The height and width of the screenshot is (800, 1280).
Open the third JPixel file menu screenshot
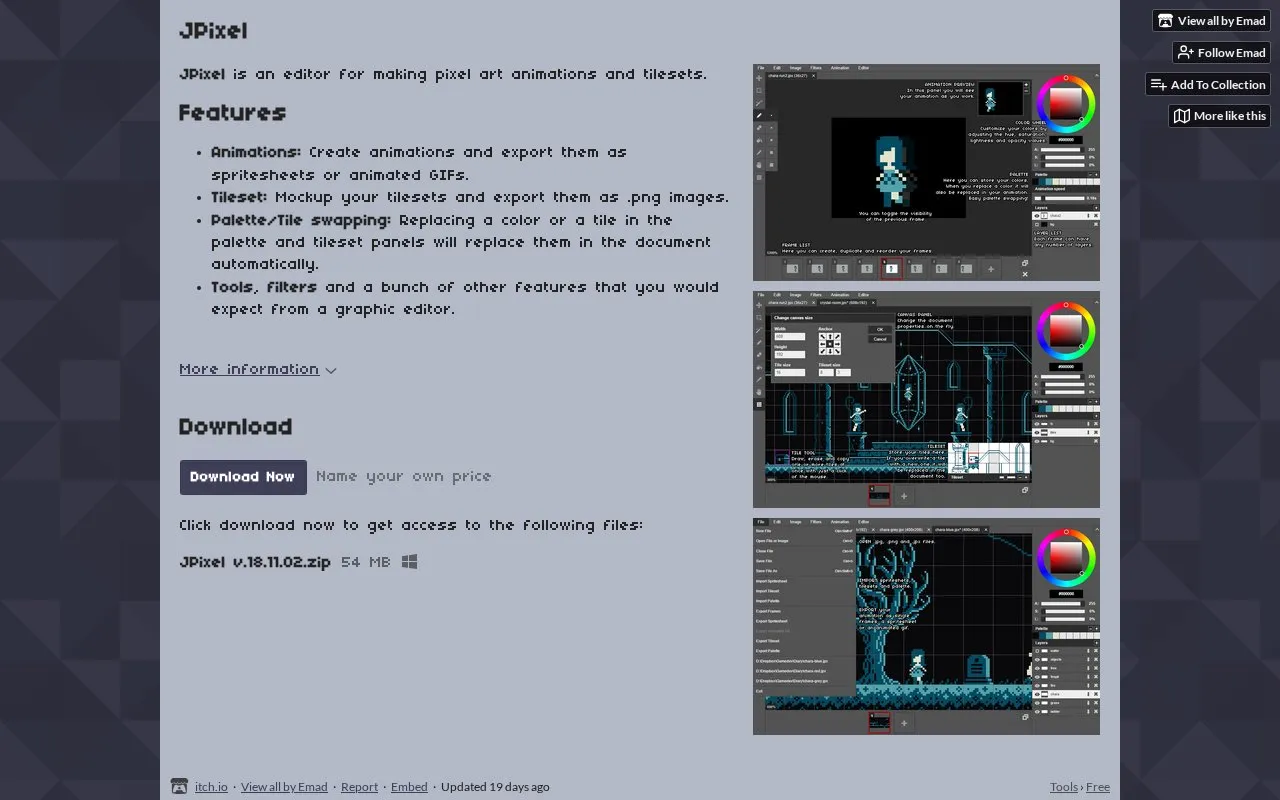click(x=926, y=626)
